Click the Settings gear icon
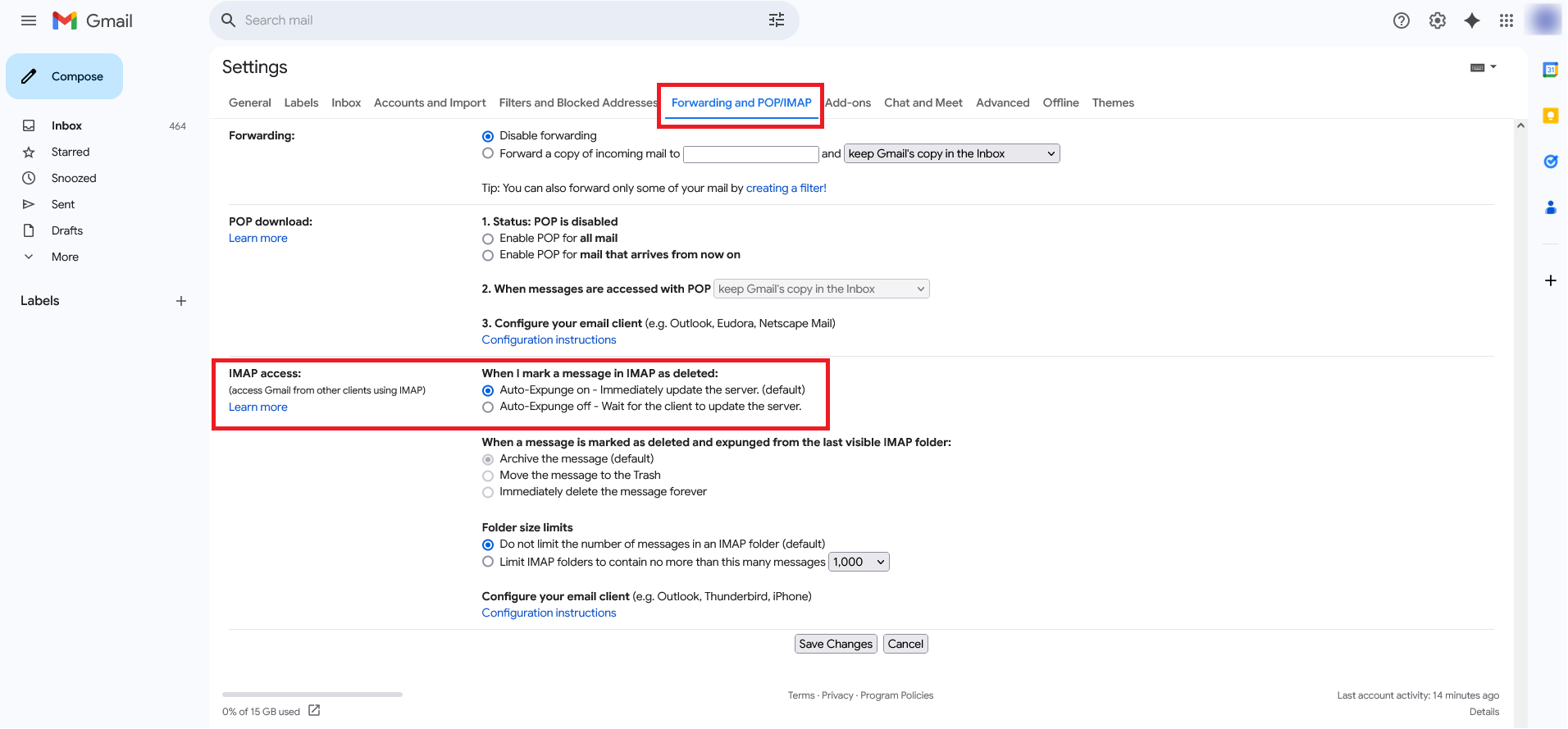 [x=1437, y=21]
